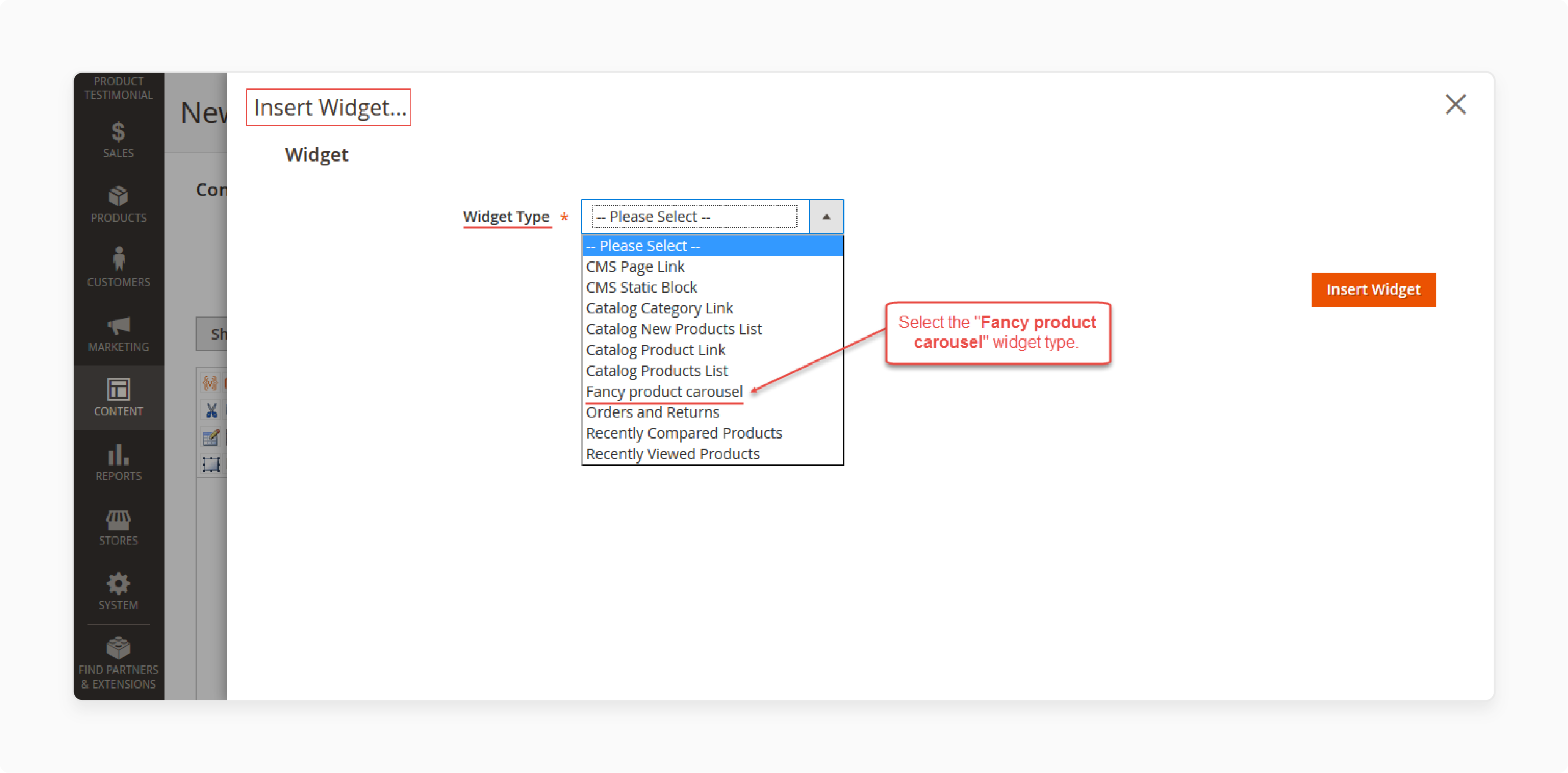
Task: Open the Marketing section in sidebar
Action: tap(119, 333)
